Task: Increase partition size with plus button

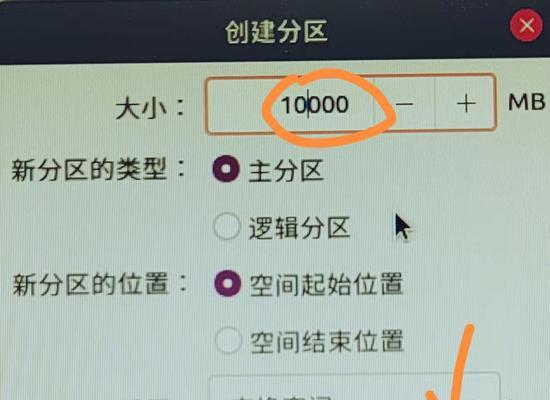Action: pos(466,104)
